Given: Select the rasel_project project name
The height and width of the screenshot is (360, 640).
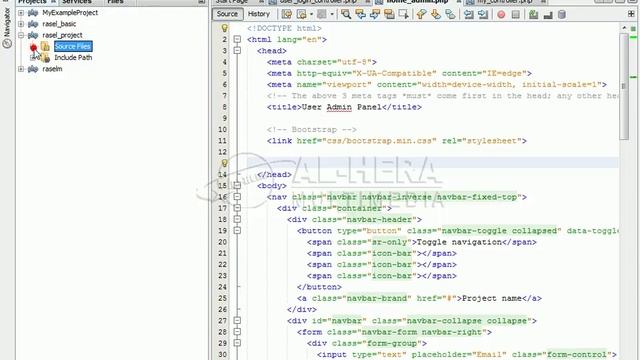Looking at the screenshot, I should coord(62,35).
